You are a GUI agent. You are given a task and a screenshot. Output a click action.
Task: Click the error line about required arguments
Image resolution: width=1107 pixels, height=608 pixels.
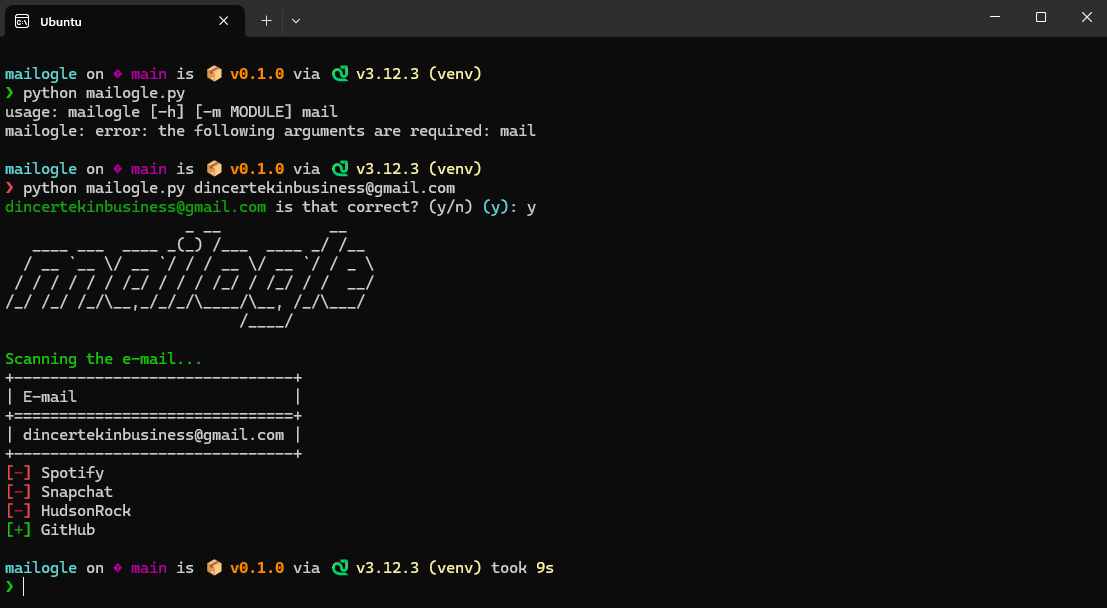tap(270, 131)
